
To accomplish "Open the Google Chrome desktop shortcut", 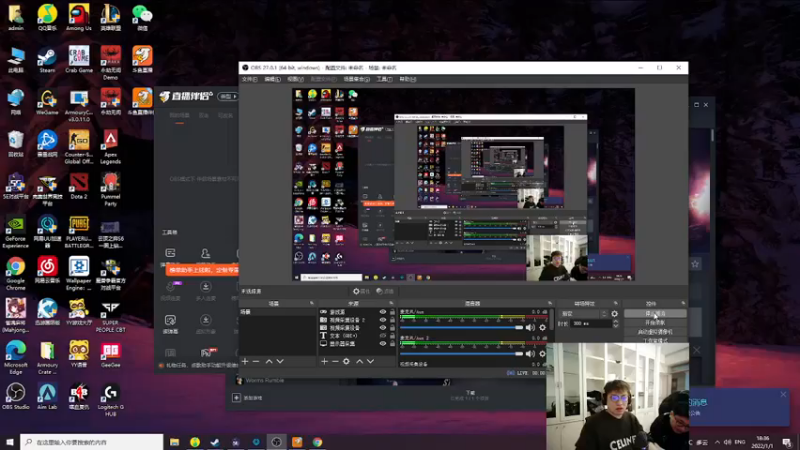I will pyautogui.click(x=15, y=274).
